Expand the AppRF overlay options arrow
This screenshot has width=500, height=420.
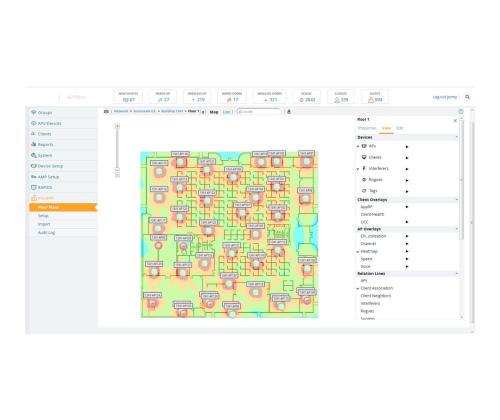point(407,207)
